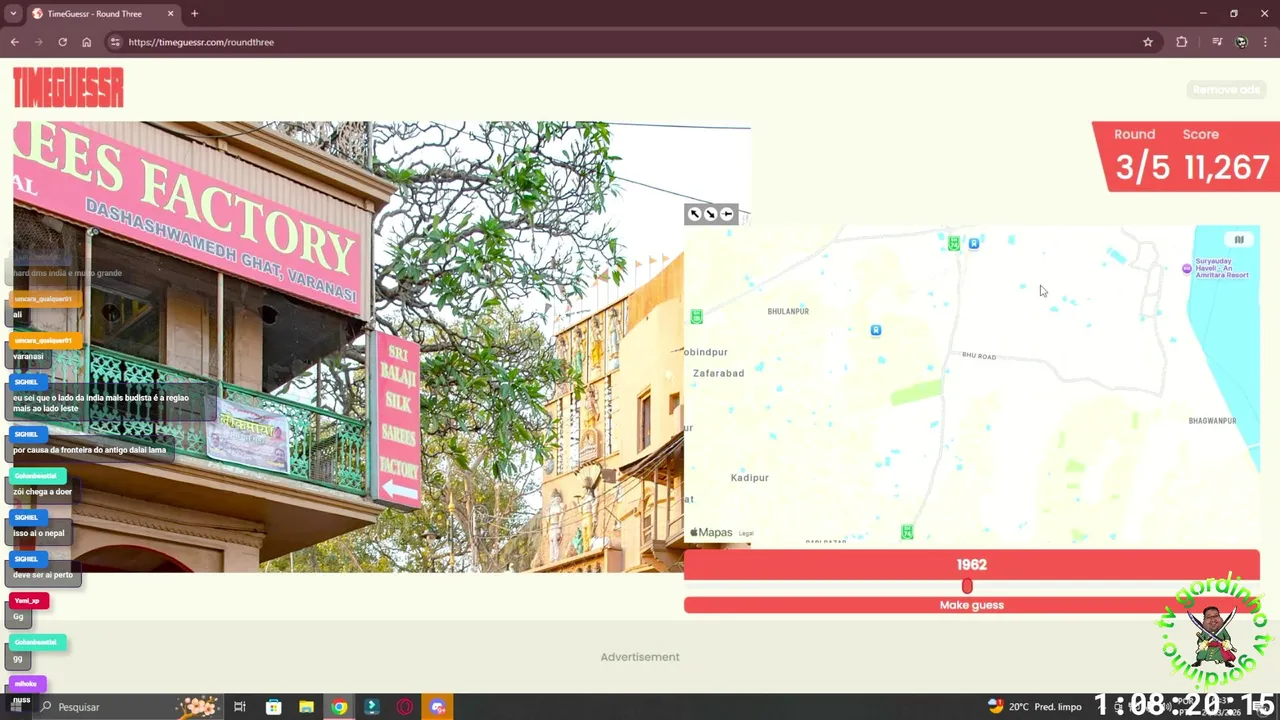This screenshot has height=720, width=1280.
Task: Click the Legal link on the map
Action: tap(746, 533)
